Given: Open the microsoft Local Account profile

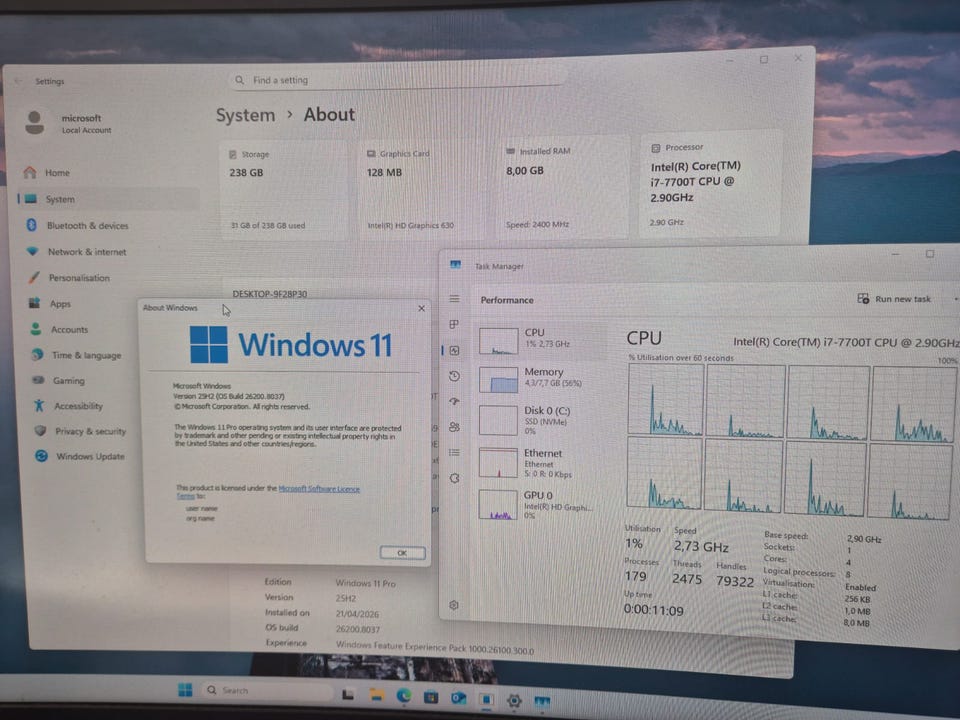Looking at the screenshot, I should click(x=69, y=123).
